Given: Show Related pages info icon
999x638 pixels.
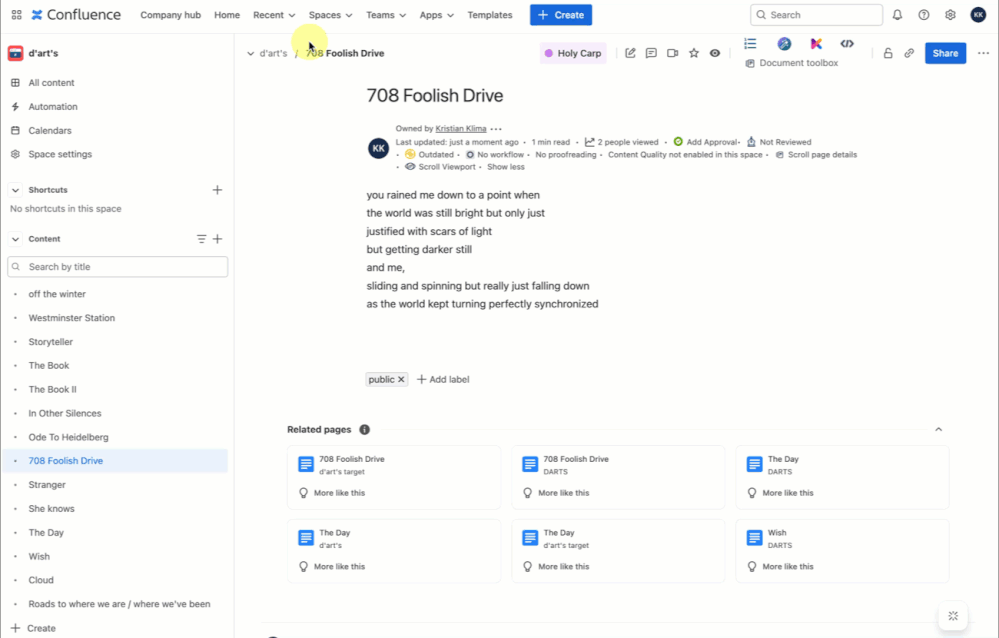Looking at the screenshot, I should (364, 430).
